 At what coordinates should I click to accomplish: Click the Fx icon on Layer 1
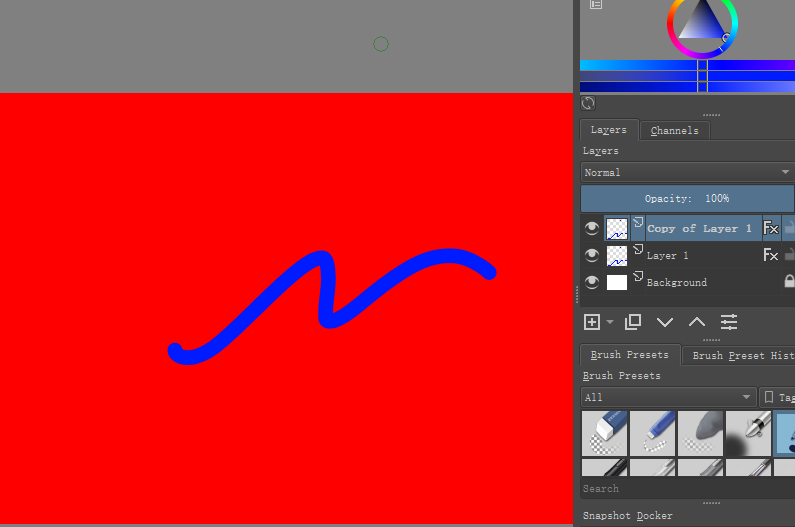tap(771, 255)
